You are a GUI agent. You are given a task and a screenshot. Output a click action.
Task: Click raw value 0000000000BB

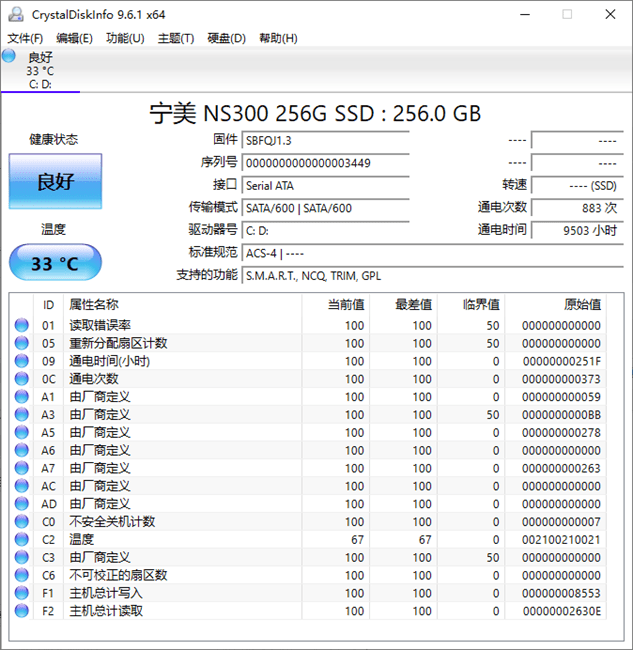561,415
